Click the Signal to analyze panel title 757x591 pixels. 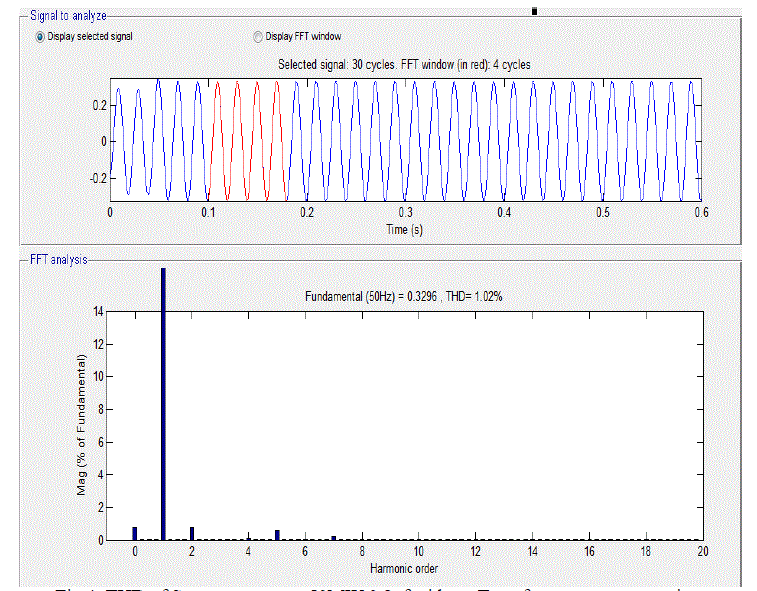pos(68,16)
